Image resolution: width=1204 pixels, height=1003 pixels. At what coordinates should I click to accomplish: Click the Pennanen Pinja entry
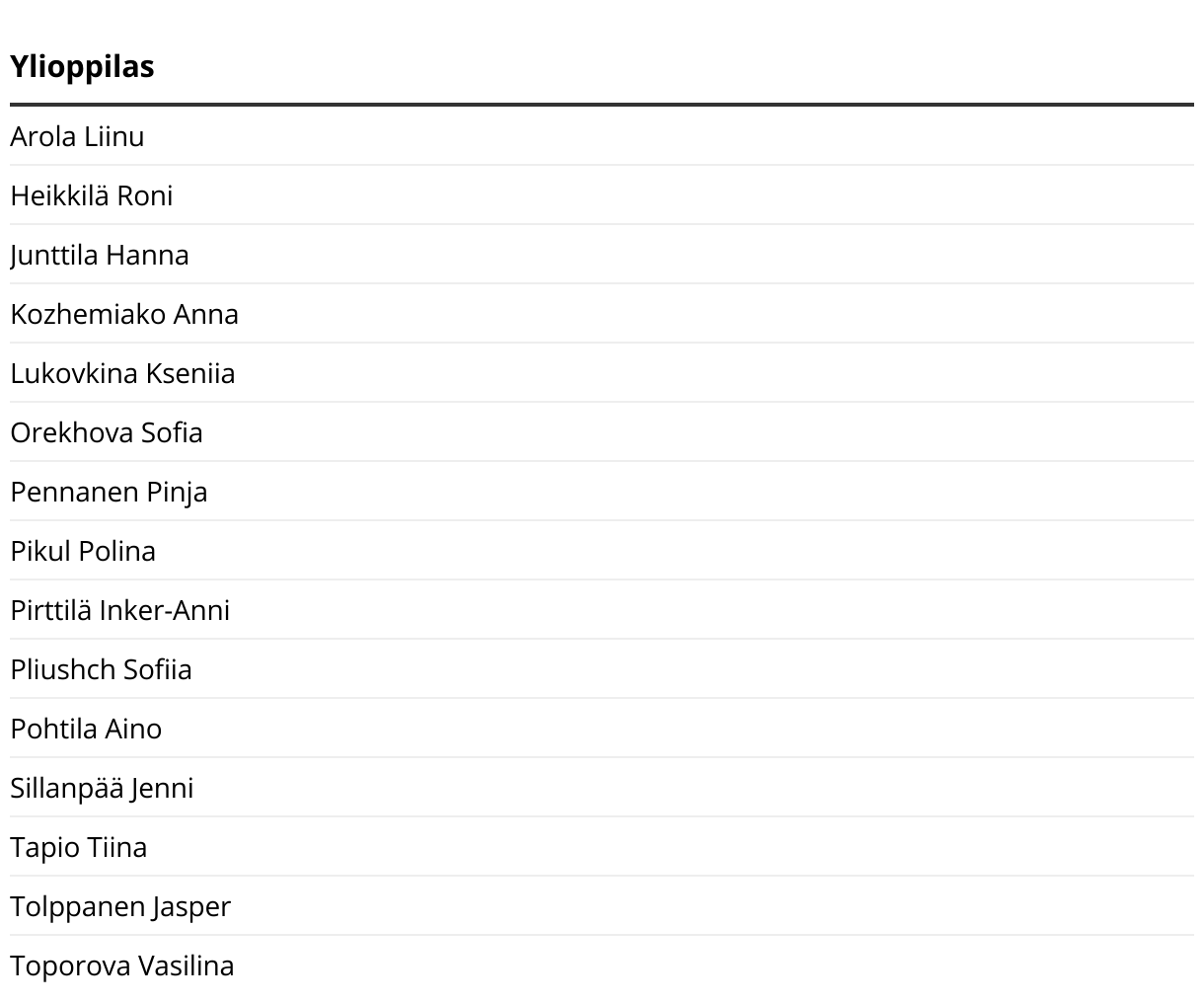click(109, 492)
